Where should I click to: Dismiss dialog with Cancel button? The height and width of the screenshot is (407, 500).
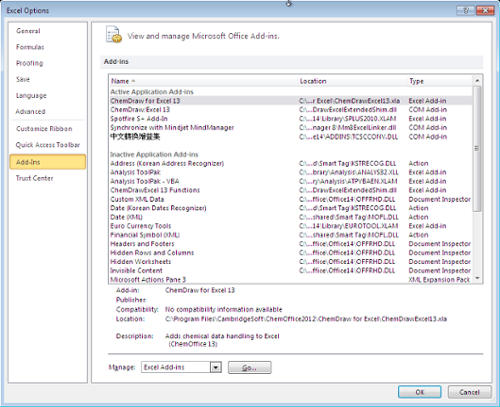click(469, 392)
